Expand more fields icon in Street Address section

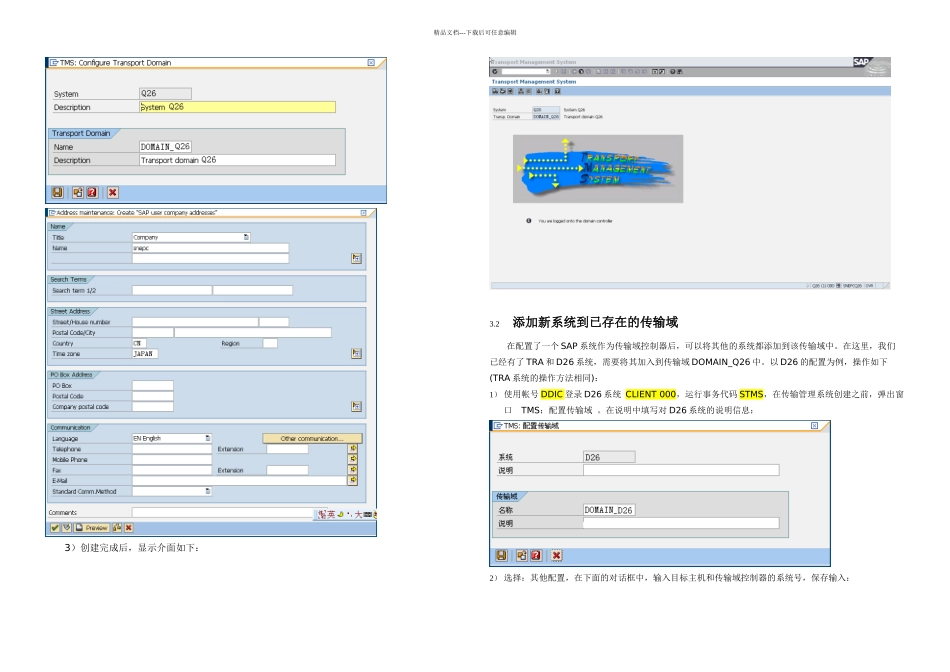[356, 353]
